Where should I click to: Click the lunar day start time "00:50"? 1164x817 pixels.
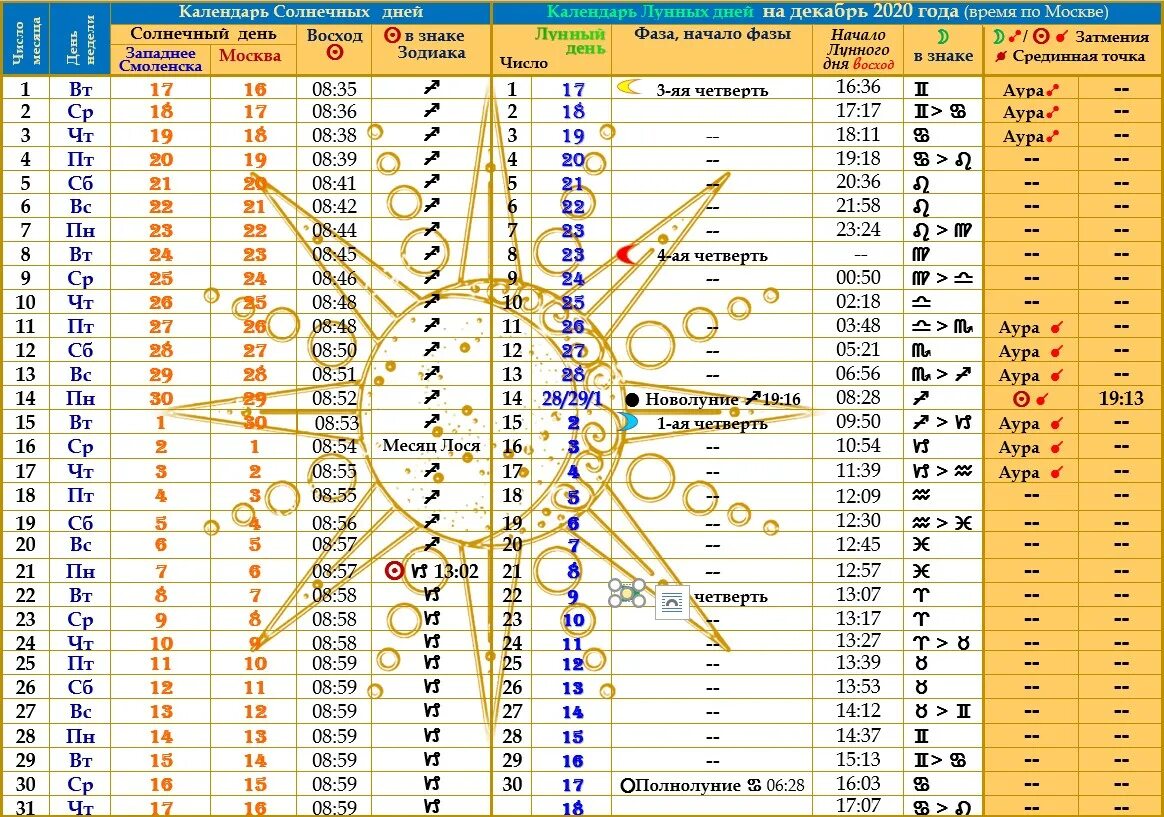(858, 278)
